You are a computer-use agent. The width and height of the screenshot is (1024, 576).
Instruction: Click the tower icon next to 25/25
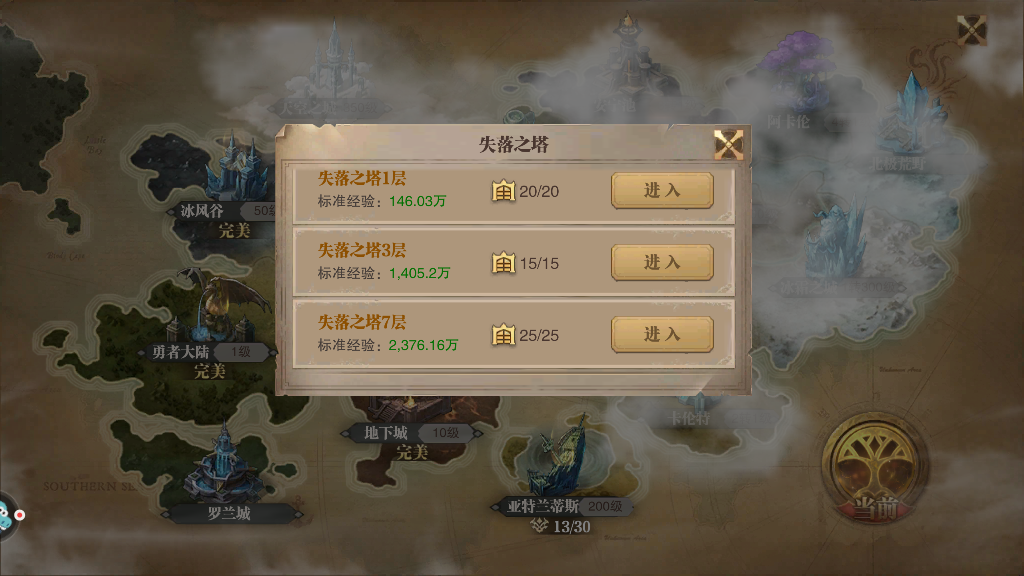tap(504, 334)
